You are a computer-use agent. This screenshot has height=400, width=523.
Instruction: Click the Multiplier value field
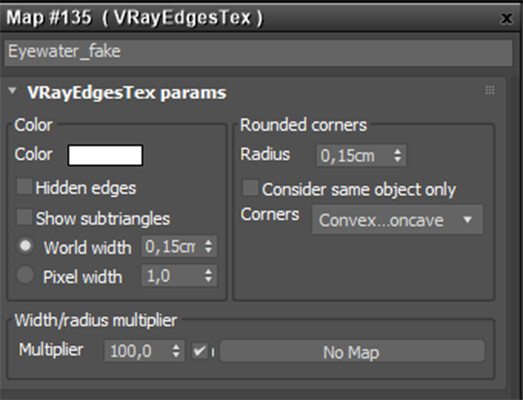[x=137, y=351]
